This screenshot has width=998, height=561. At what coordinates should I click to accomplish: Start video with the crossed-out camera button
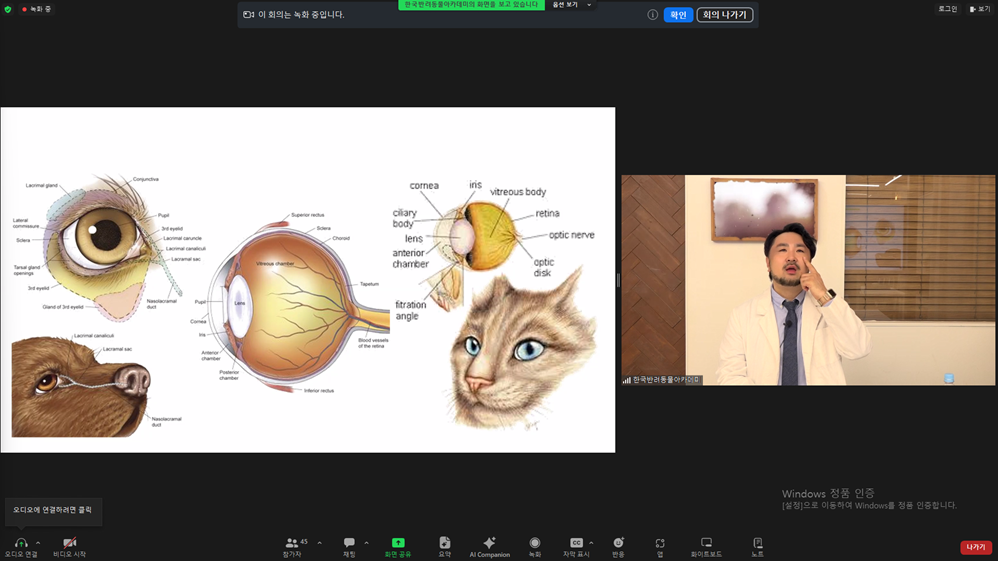coord(69,546)
